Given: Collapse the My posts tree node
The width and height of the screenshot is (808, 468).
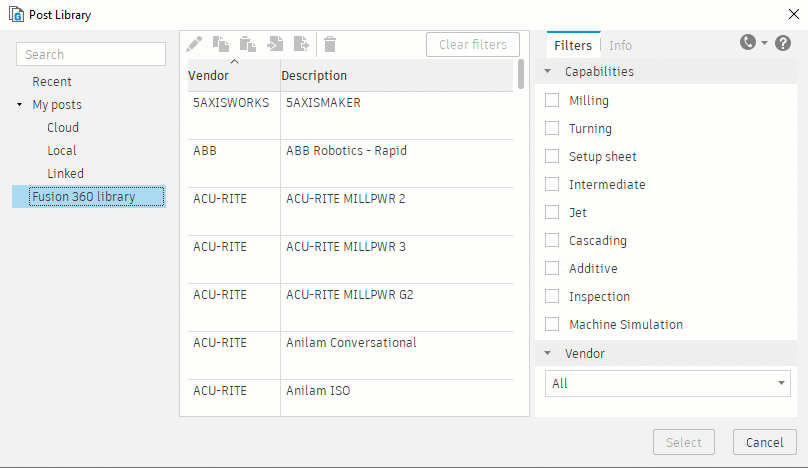Looking at the screenshot, I should point(20,105).
